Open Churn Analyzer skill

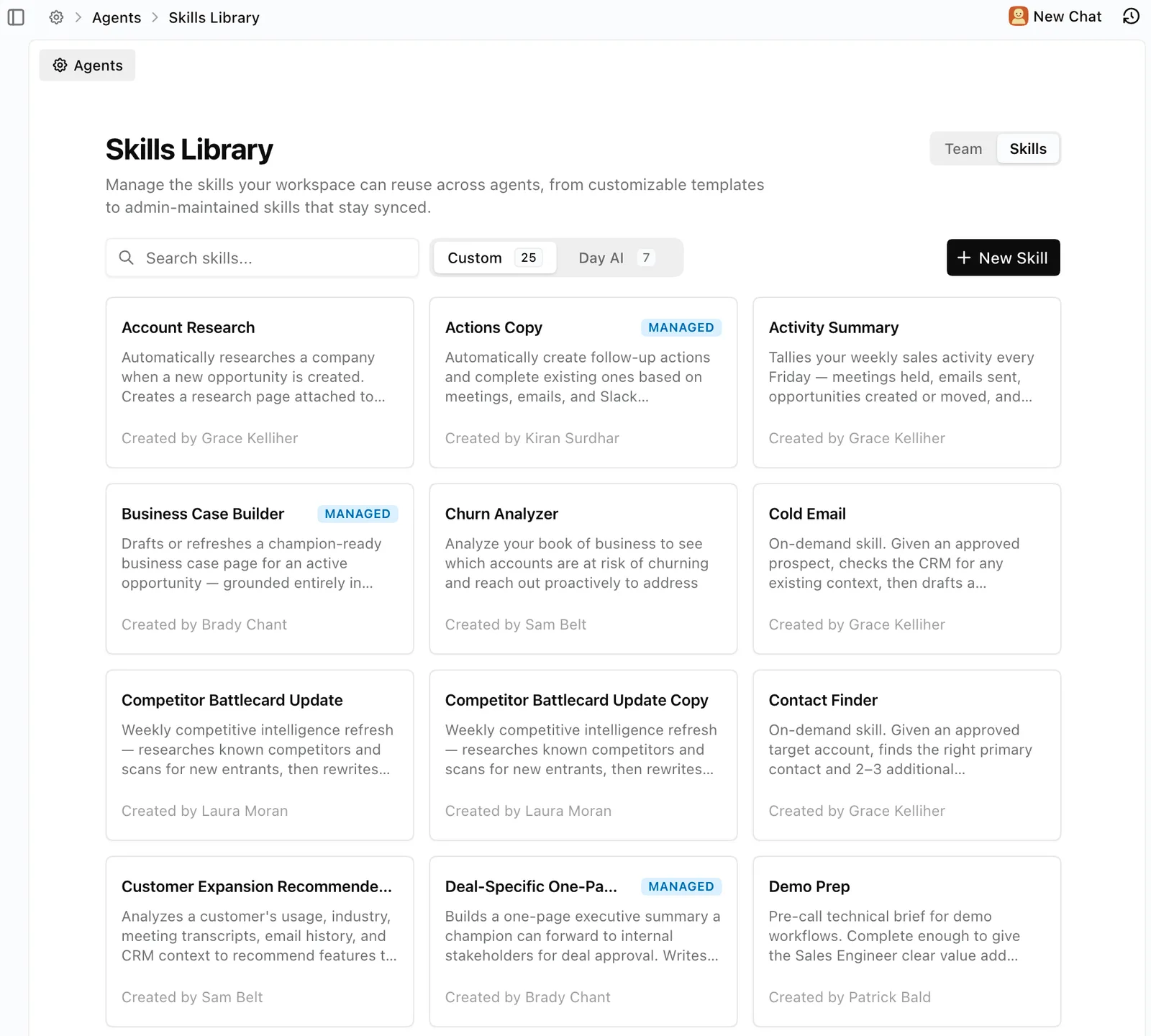point(583,569)
